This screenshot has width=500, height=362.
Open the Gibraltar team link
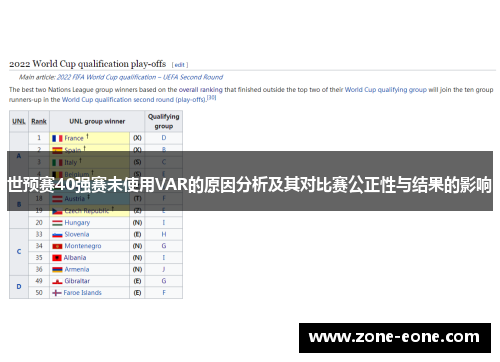[77, 281]
